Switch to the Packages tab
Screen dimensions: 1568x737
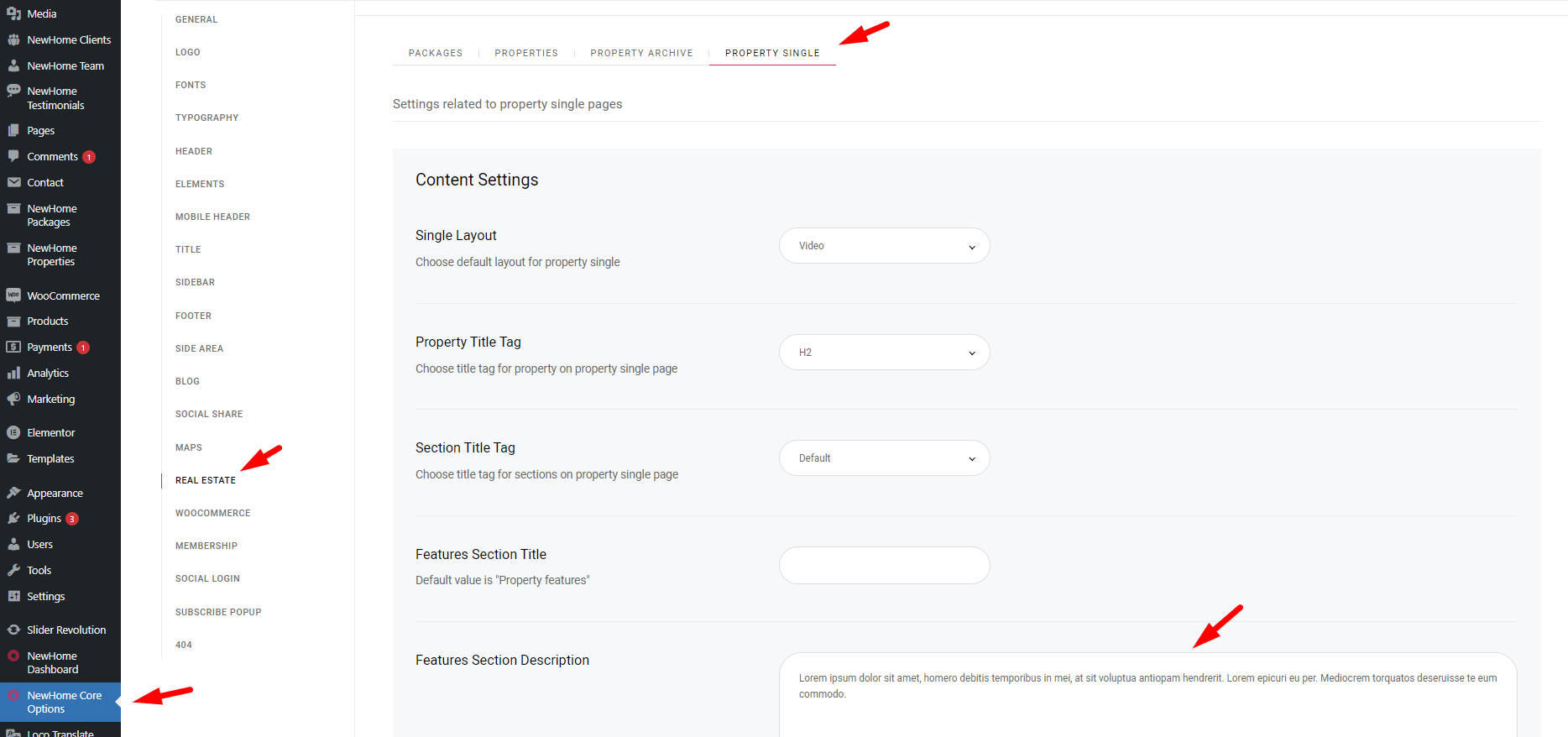pyautogui.click(x=436, y=53)
